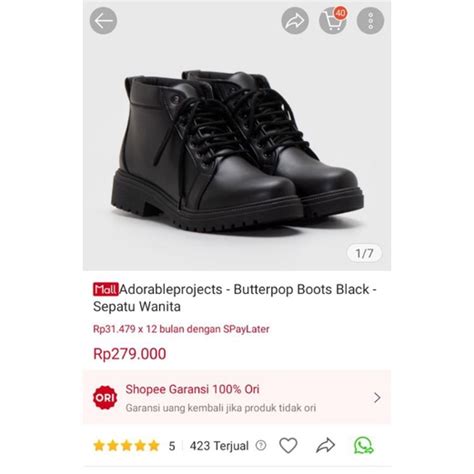Tap the share arrow beside the heart

[x=325, y=446]
